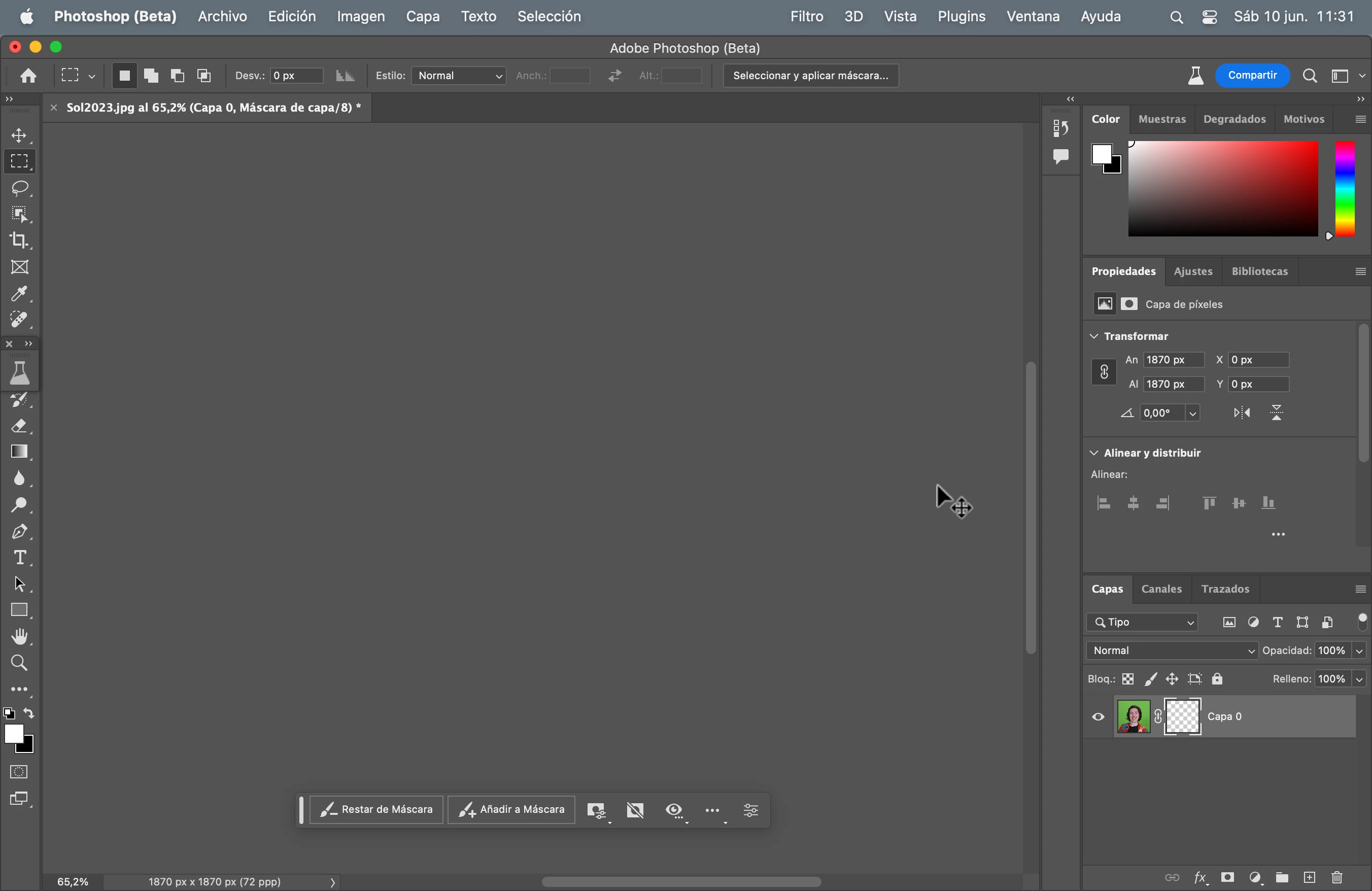Select the Lasso tool
Viewport: 1372px width, 891px height.
(x=20, y=188)
